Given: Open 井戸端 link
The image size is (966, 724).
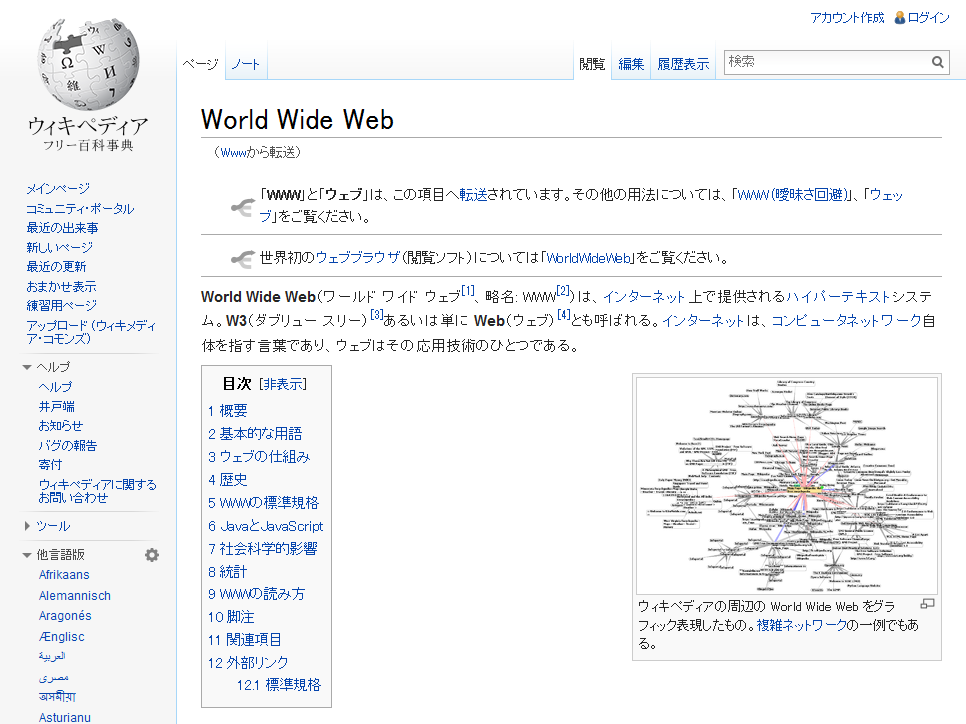Looking at the screenshot, I should tap(57, 407).
